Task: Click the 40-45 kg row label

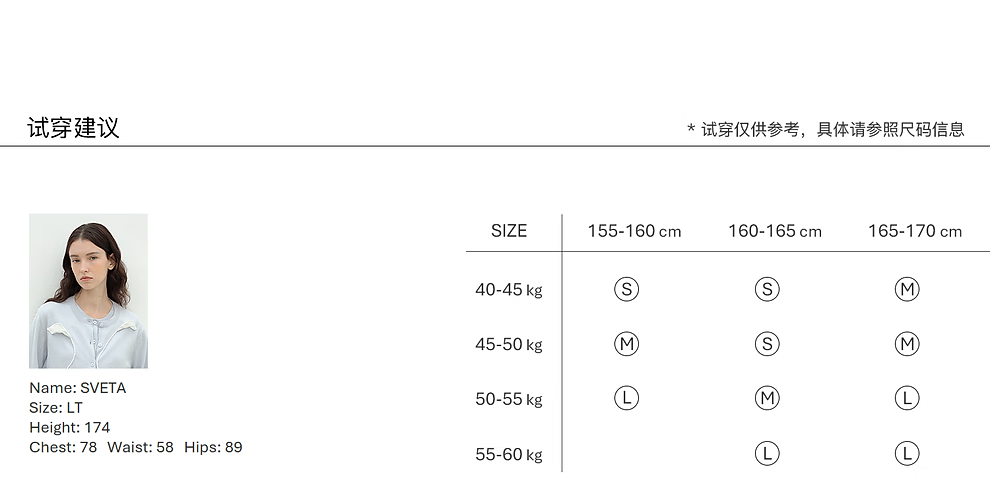Action: [x=508, y=290]
